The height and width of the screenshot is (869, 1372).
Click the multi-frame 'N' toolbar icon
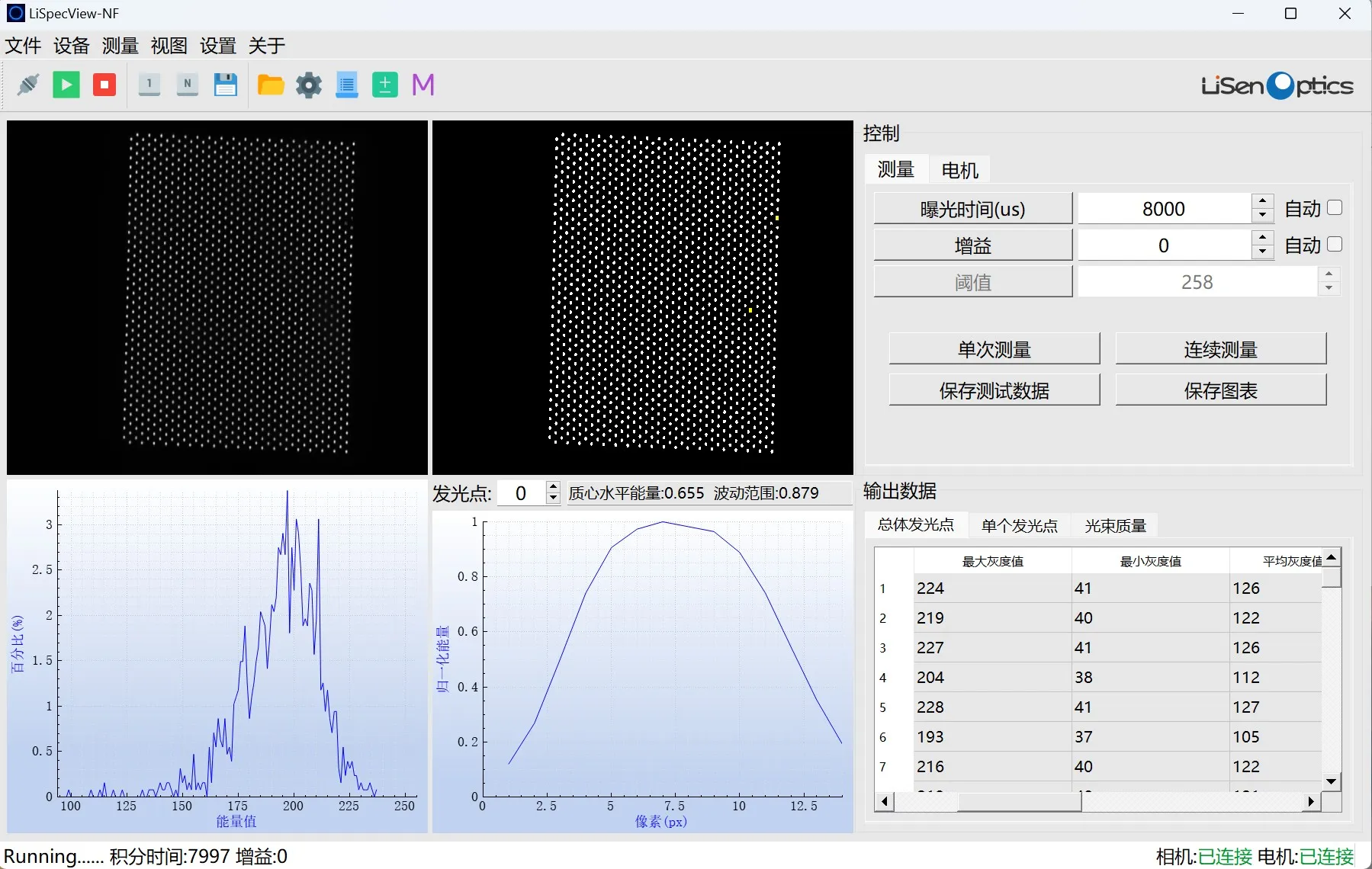(x=187, y=85)
